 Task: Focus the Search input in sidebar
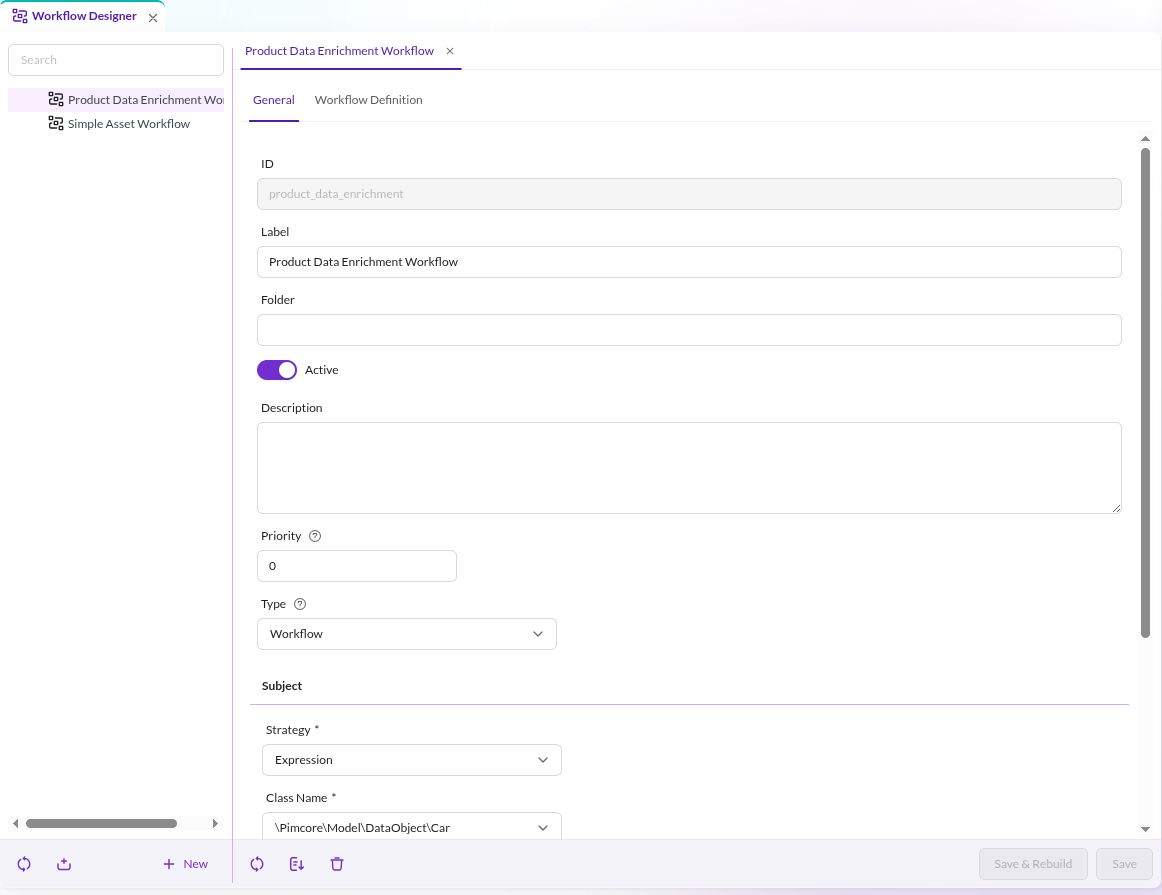pyautogui.click(x=116, y=60)
